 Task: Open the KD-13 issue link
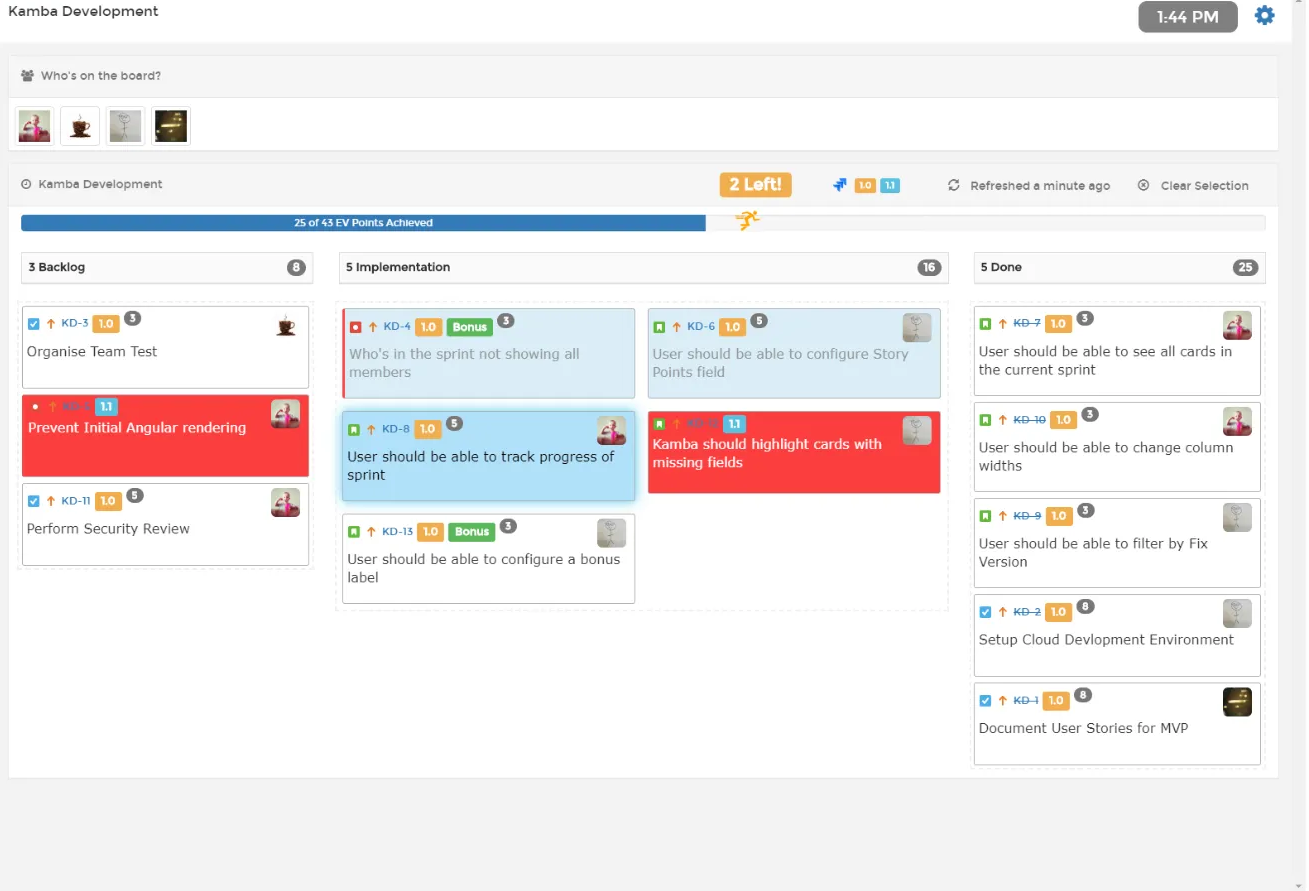tap(397, 532)
